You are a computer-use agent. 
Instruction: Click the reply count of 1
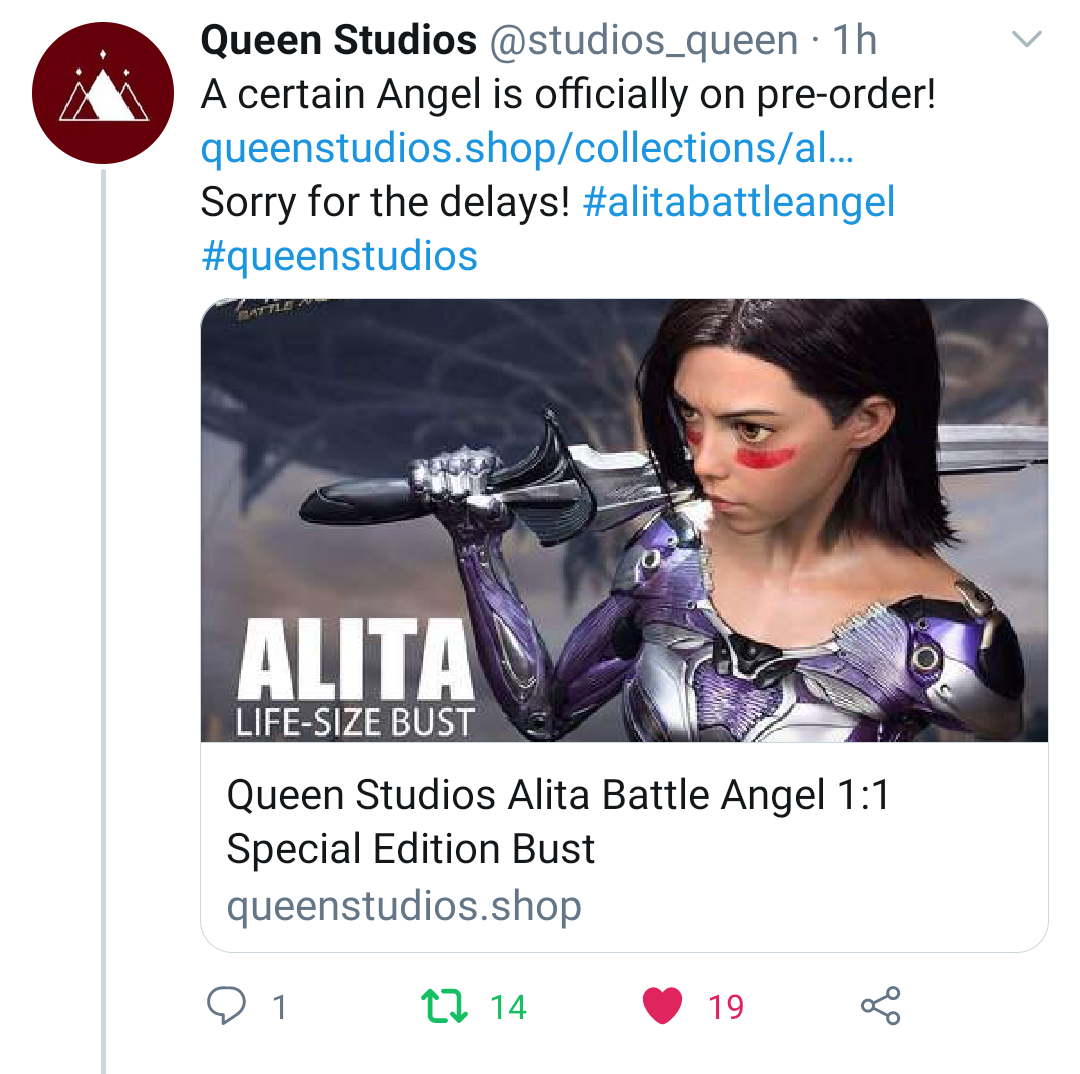pyautogui.click(x=280, y=1007)
